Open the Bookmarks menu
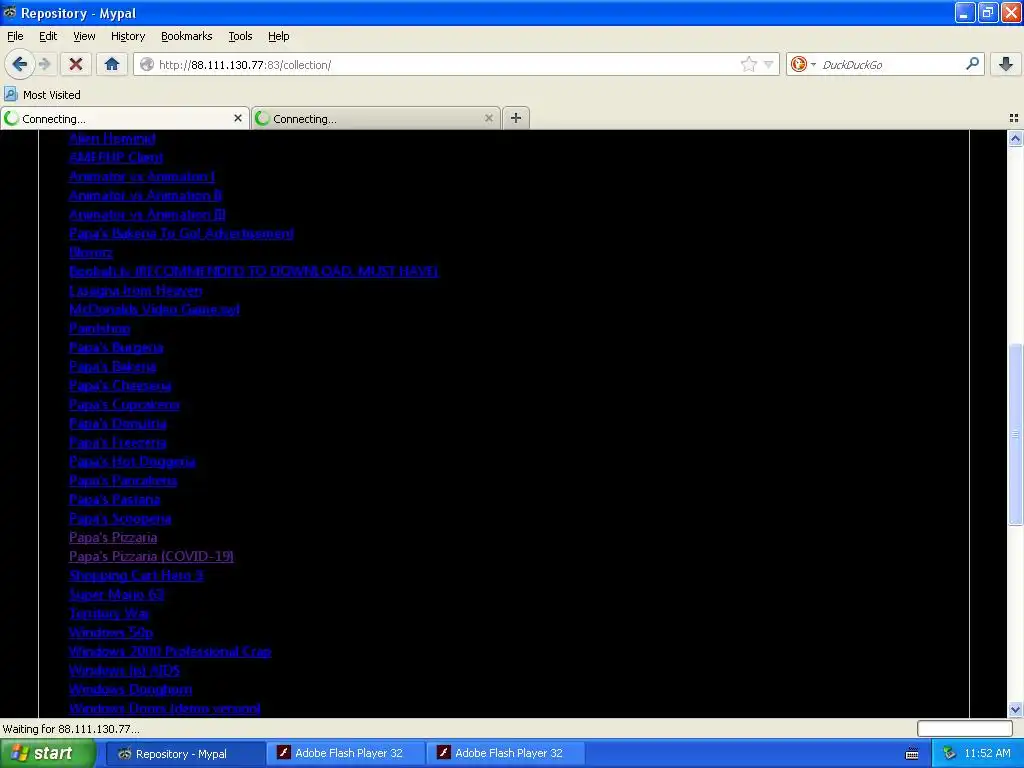Image resolution: width=1024 pixels, height=768 pixels. pos(187,36)
